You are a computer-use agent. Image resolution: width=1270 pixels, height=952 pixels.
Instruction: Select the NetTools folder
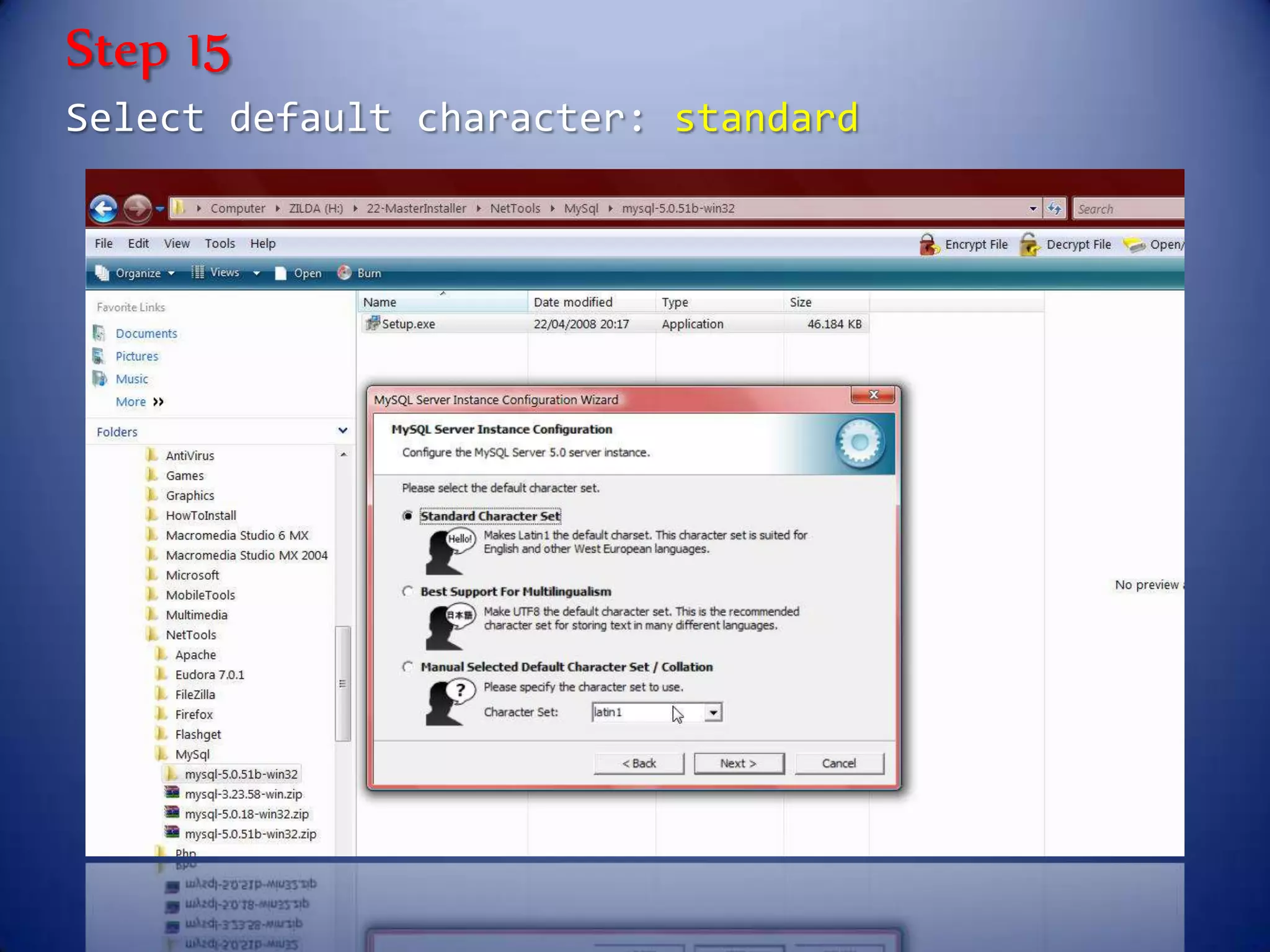191,635
